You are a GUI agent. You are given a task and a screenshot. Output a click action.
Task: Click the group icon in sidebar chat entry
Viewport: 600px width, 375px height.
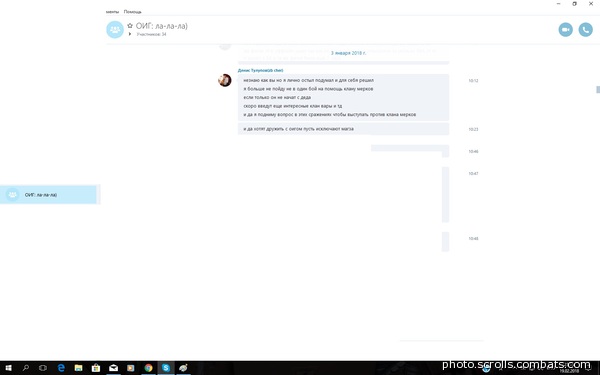[12, 195]
